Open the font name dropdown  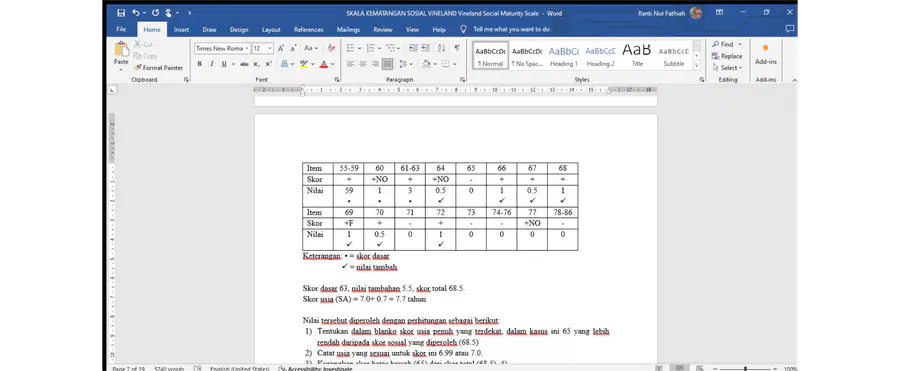(247, 49)
